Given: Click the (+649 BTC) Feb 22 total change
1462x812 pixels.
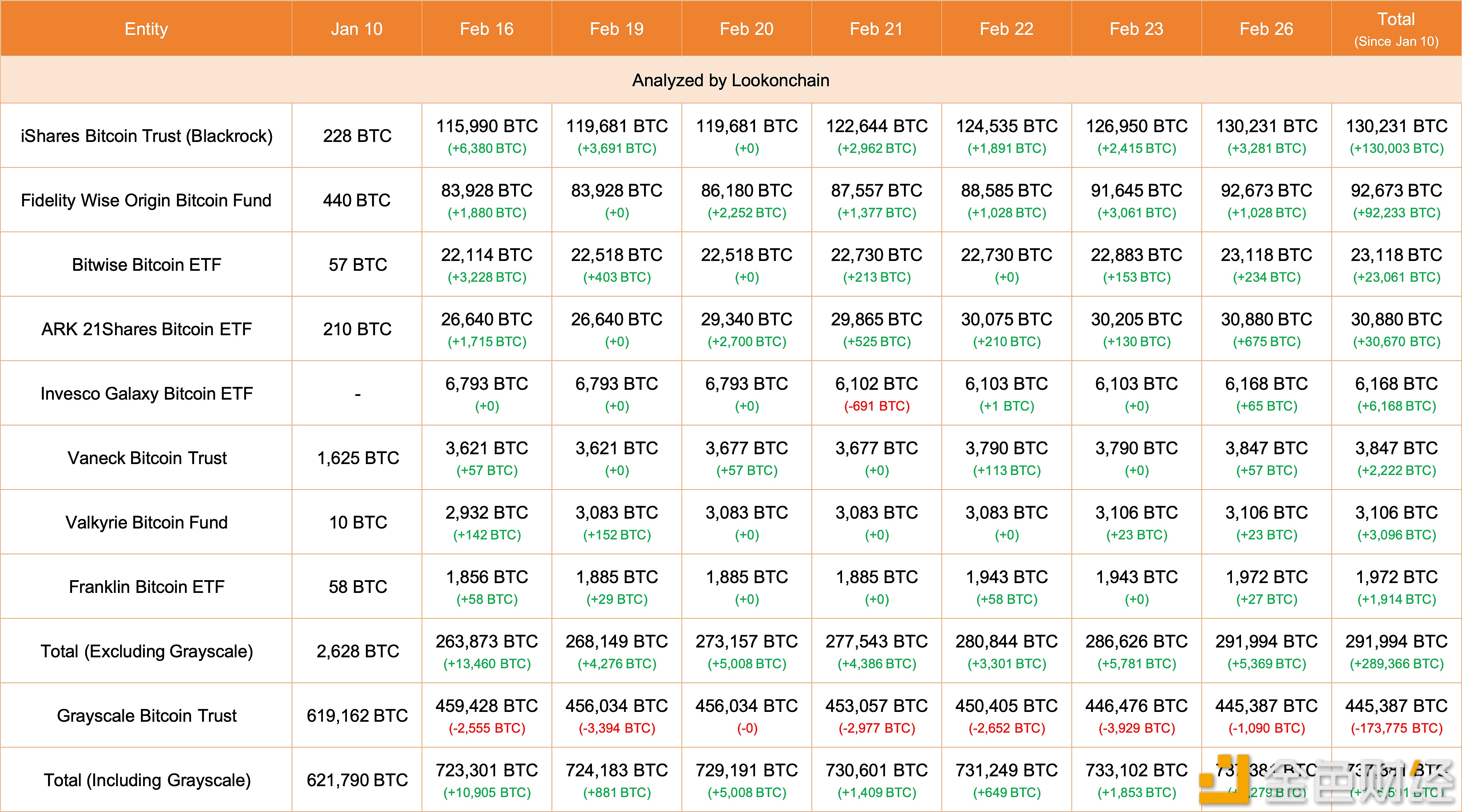Looking at the screenshot, I should (1007, 793).
